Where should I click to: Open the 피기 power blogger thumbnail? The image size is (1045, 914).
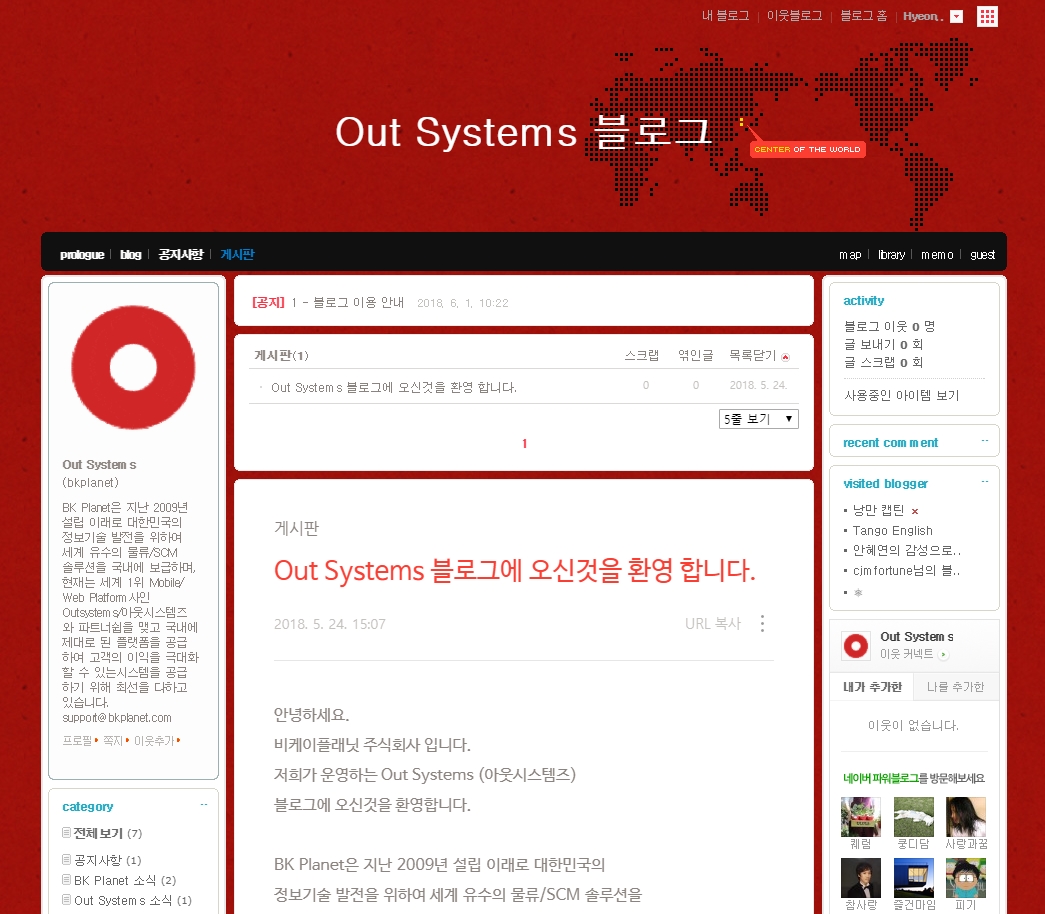click(x=966, y=878)
